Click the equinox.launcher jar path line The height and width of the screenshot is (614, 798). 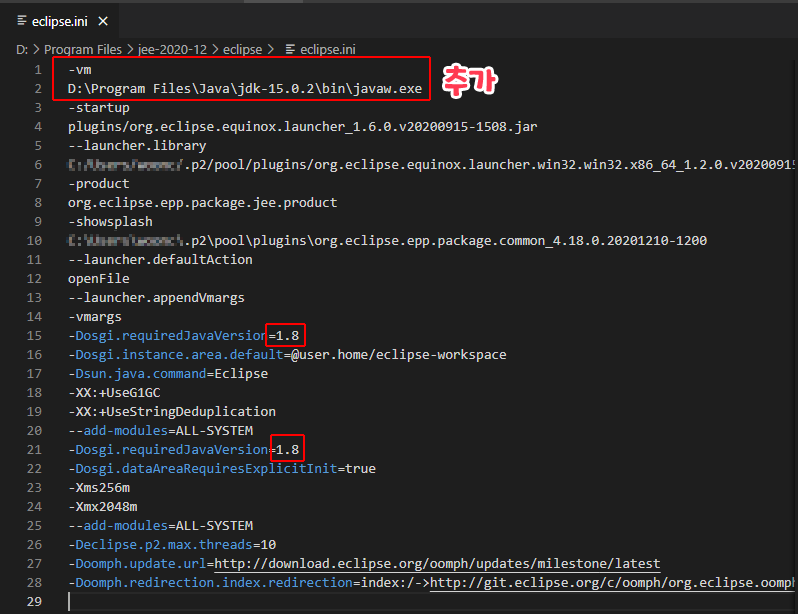point(302,127)
